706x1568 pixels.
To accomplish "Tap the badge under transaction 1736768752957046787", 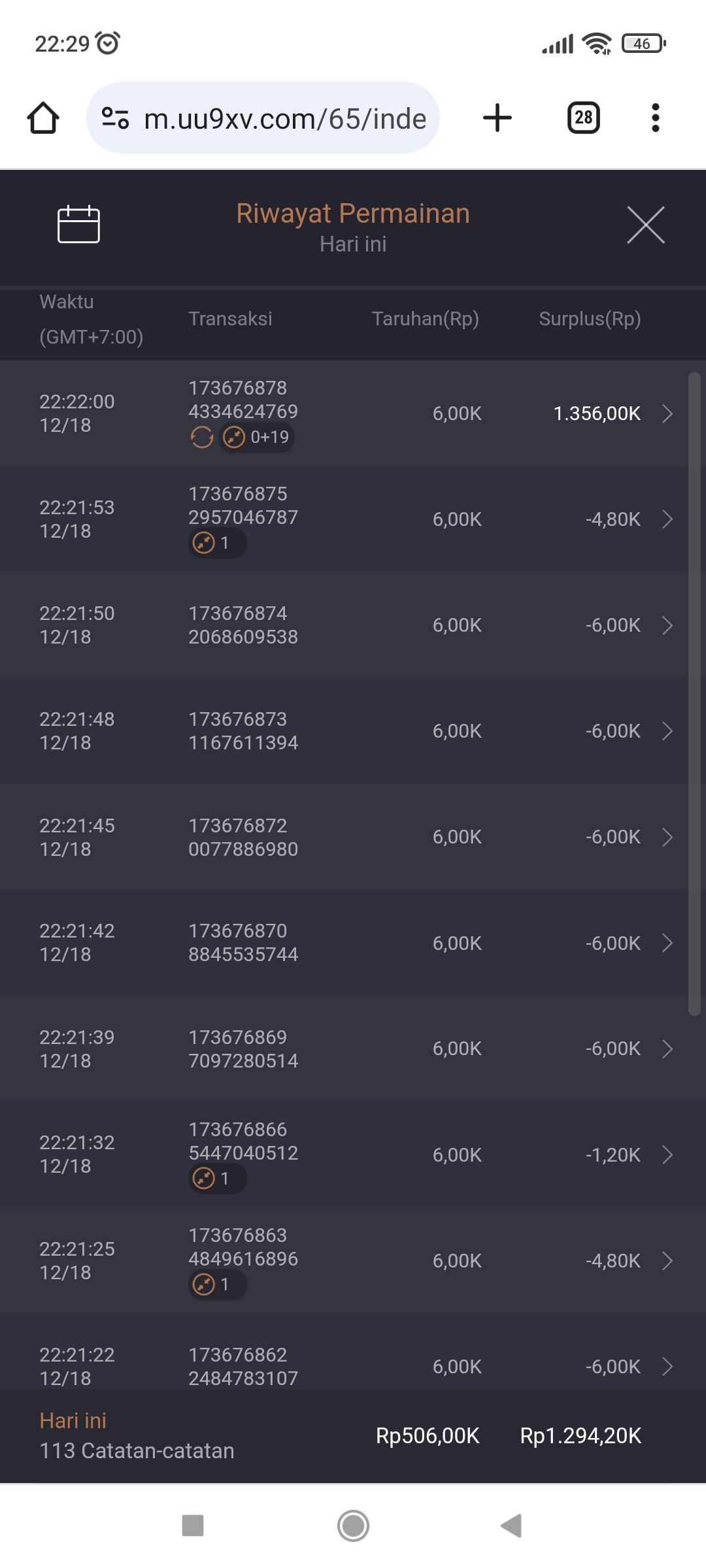I will (217, 543).
